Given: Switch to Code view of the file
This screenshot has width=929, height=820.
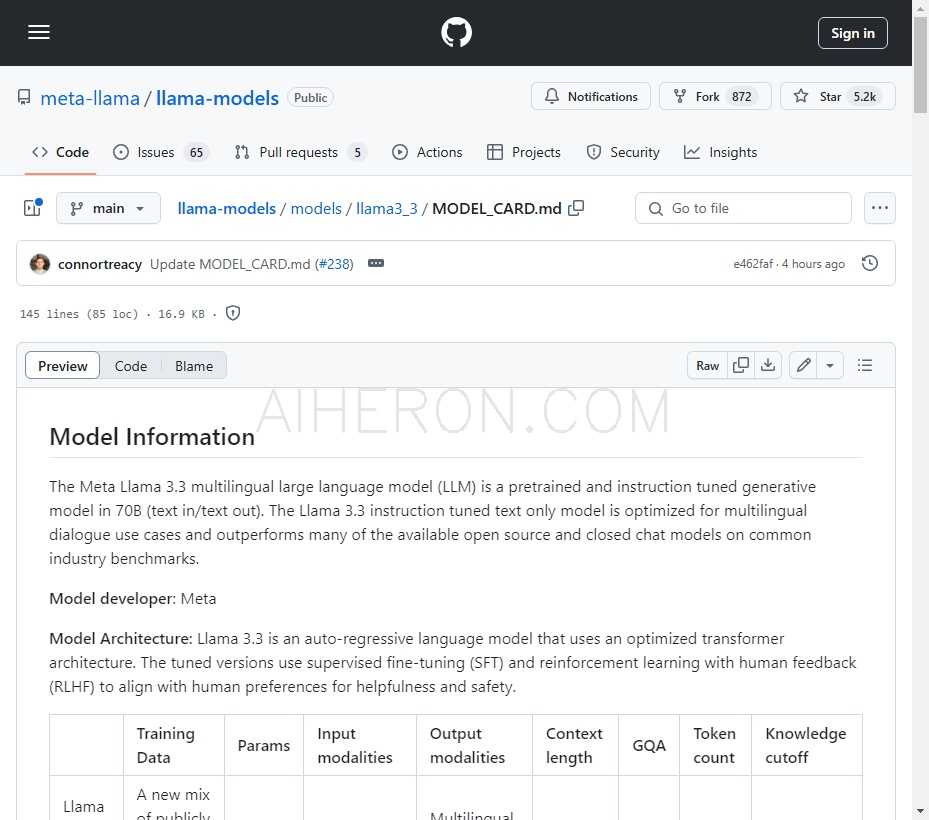Looking at the screenshot, I should coord(130,366).
